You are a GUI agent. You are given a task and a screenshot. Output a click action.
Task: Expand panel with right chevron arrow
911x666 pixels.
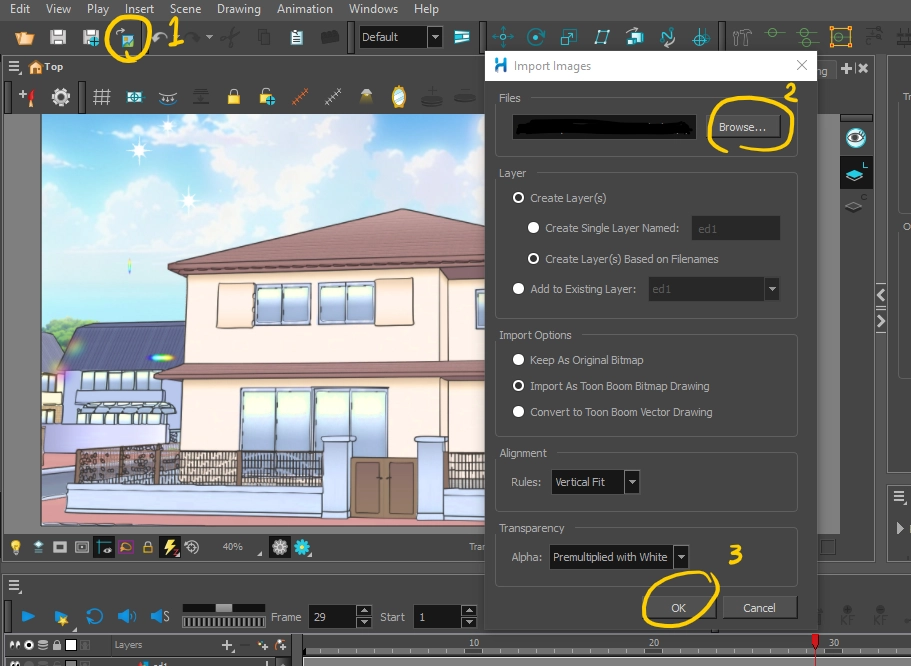coord(881,321)
